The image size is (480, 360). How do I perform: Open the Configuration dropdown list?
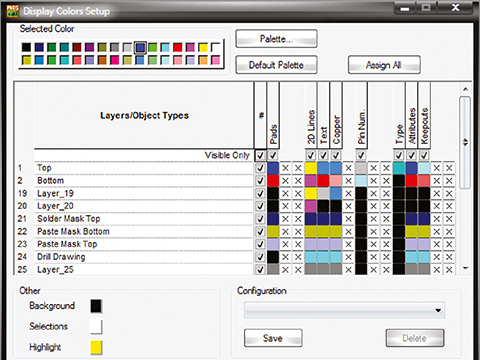pyautogui.click(x=344, y=310)
